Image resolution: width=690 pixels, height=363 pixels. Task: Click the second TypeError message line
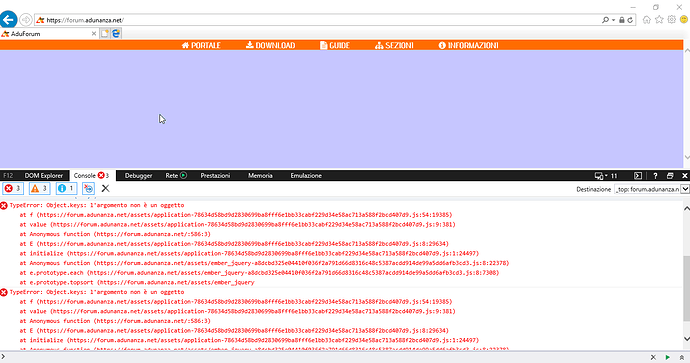pyautogui.click(x=97, y=292)
